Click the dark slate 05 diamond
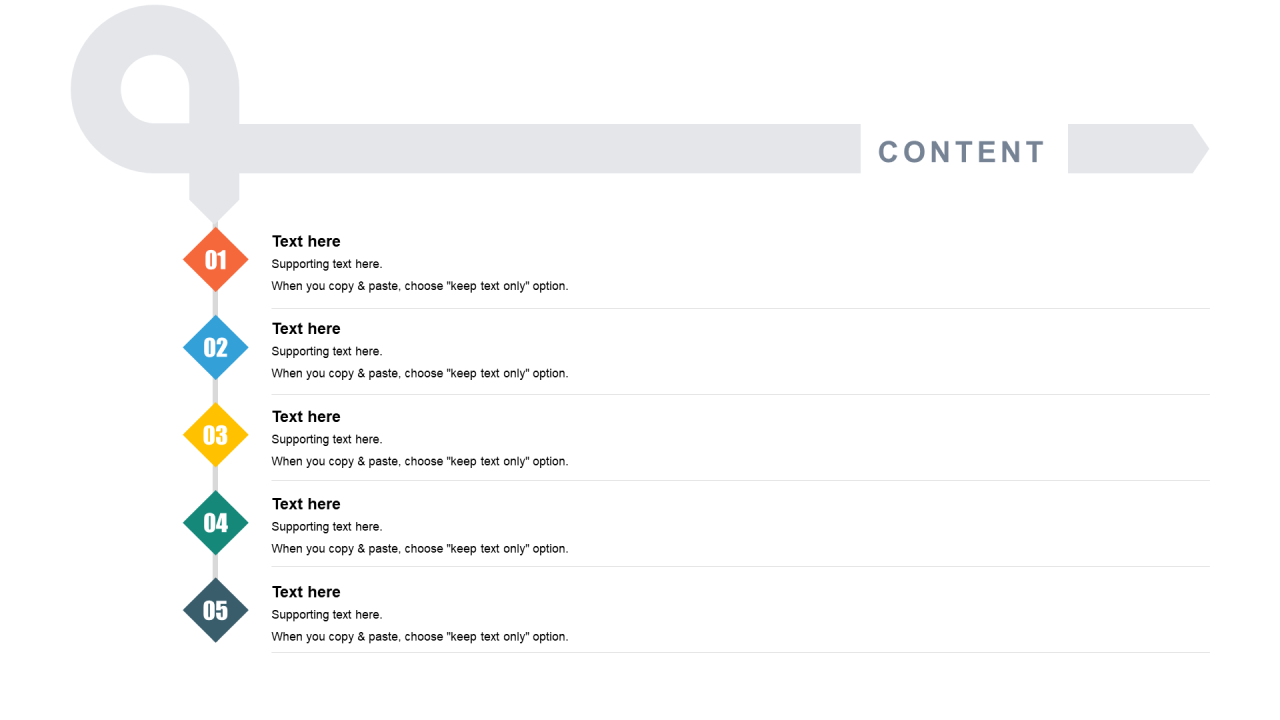 (x=216, y=610)
